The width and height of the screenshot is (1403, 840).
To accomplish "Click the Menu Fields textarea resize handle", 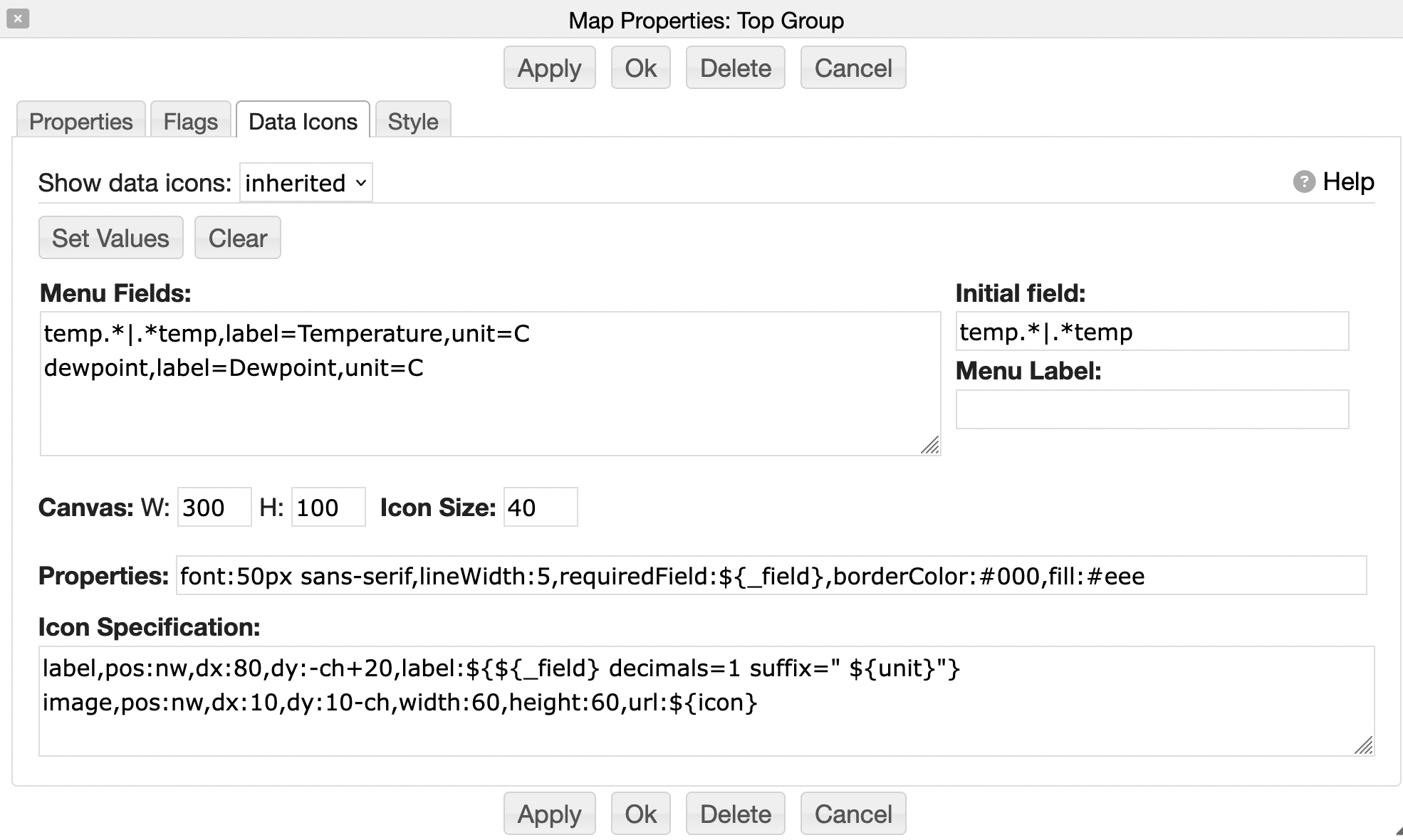I will [x=929, y=446].
